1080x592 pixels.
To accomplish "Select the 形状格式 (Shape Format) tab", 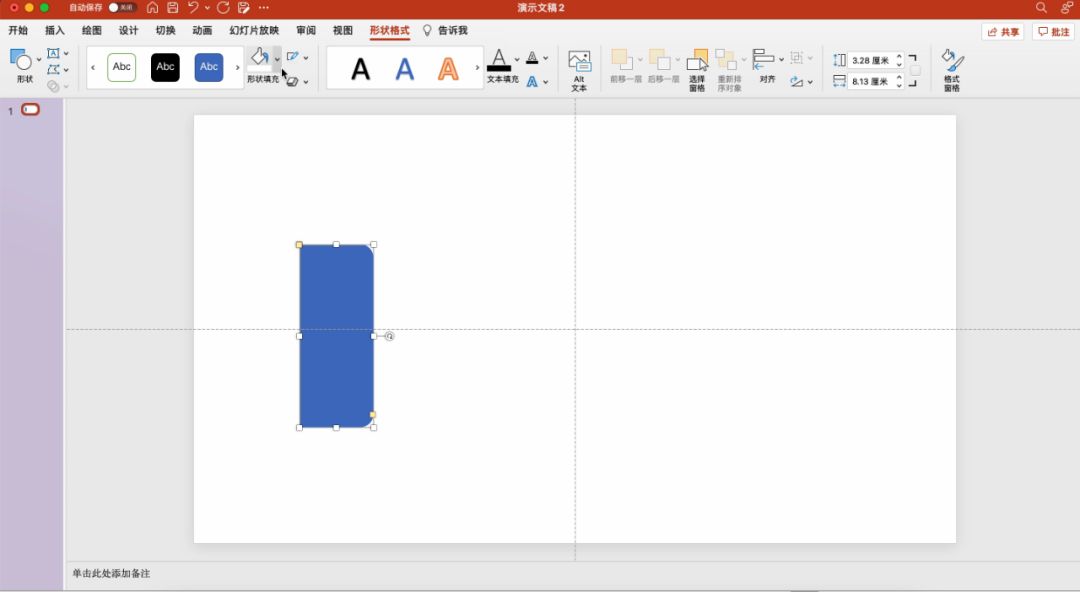I will point(389,30).
